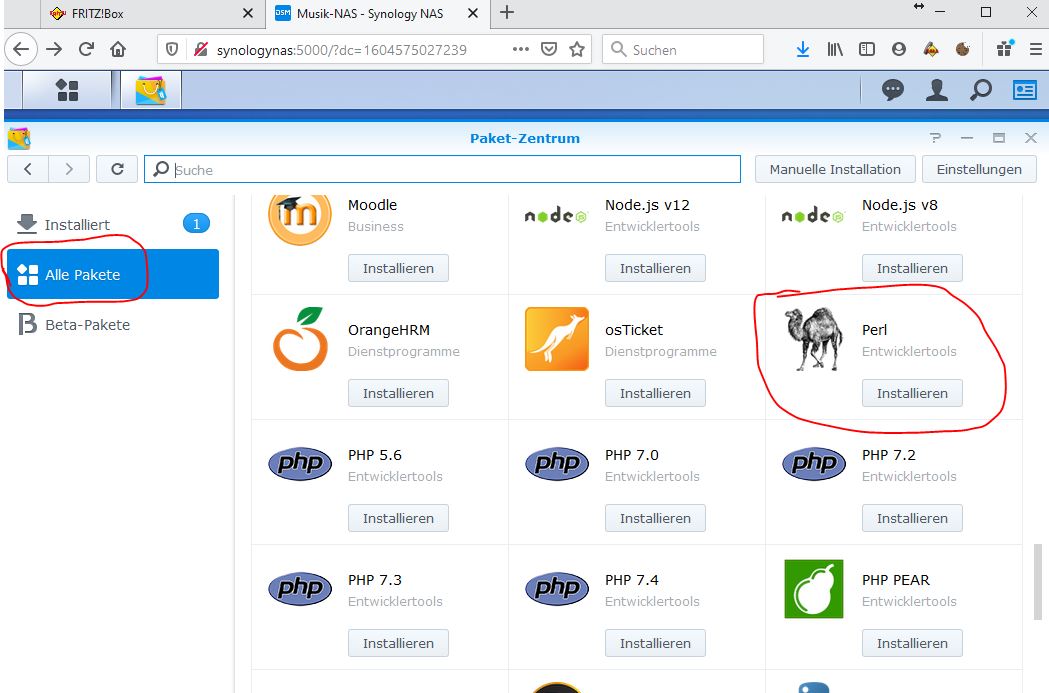This screenshot has width=1049, height=693.
Task: Click the DSM search magnifier icon
Action: pyautogui.click(x=981, y=90)
